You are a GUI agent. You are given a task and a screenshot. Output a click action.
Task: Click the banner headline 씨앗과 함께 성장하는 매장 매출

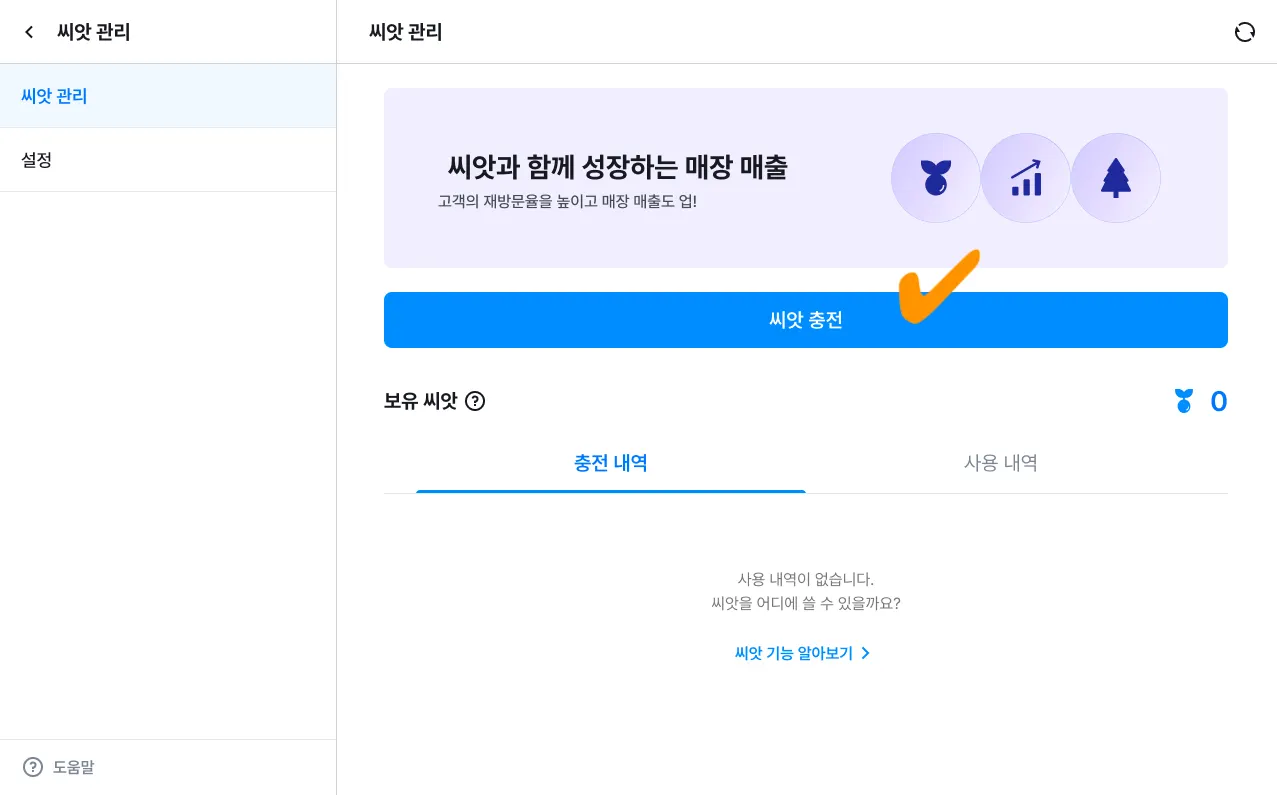point(617,166)
